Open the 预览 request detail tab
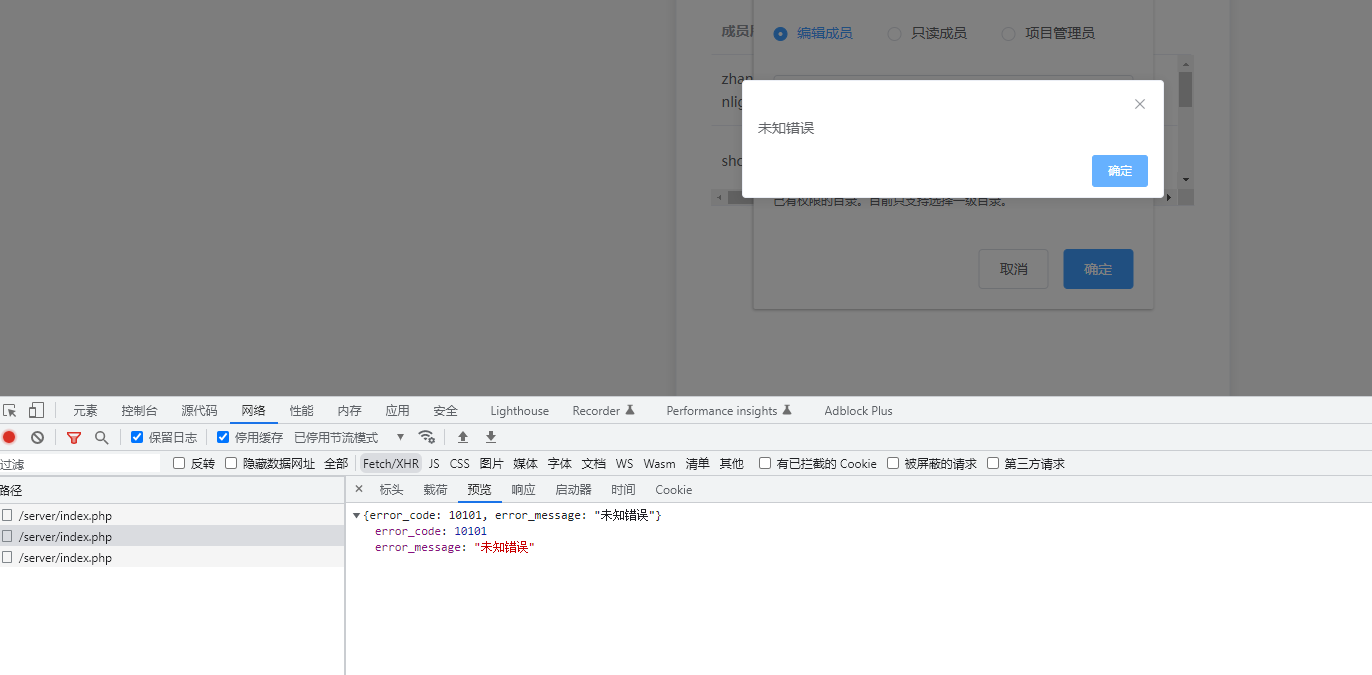This screenshot has height=675, width=1372. coord(479,489)
